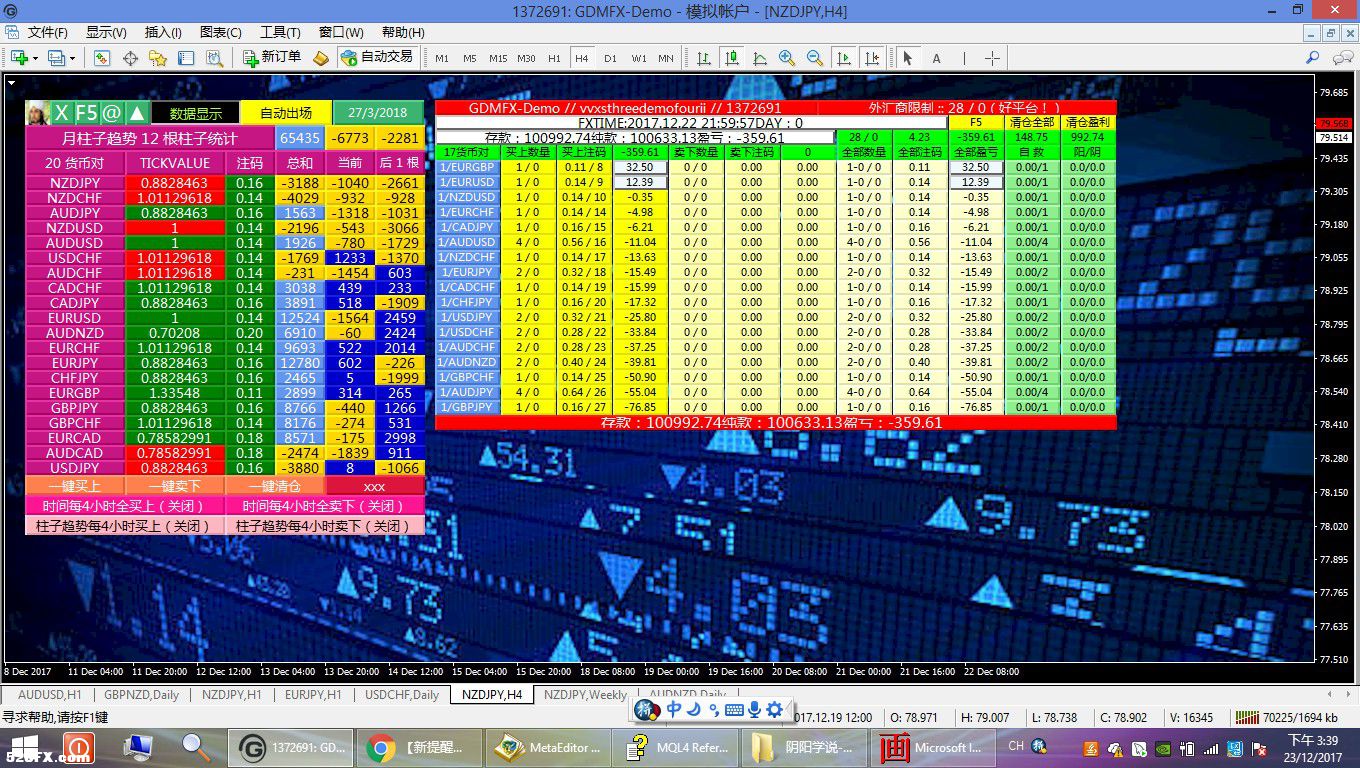The height and width of the screenshot is (768, 1360).
Task: Toggle the Terminal window icon
Action: pyautogui.click(x=186, y=58)
